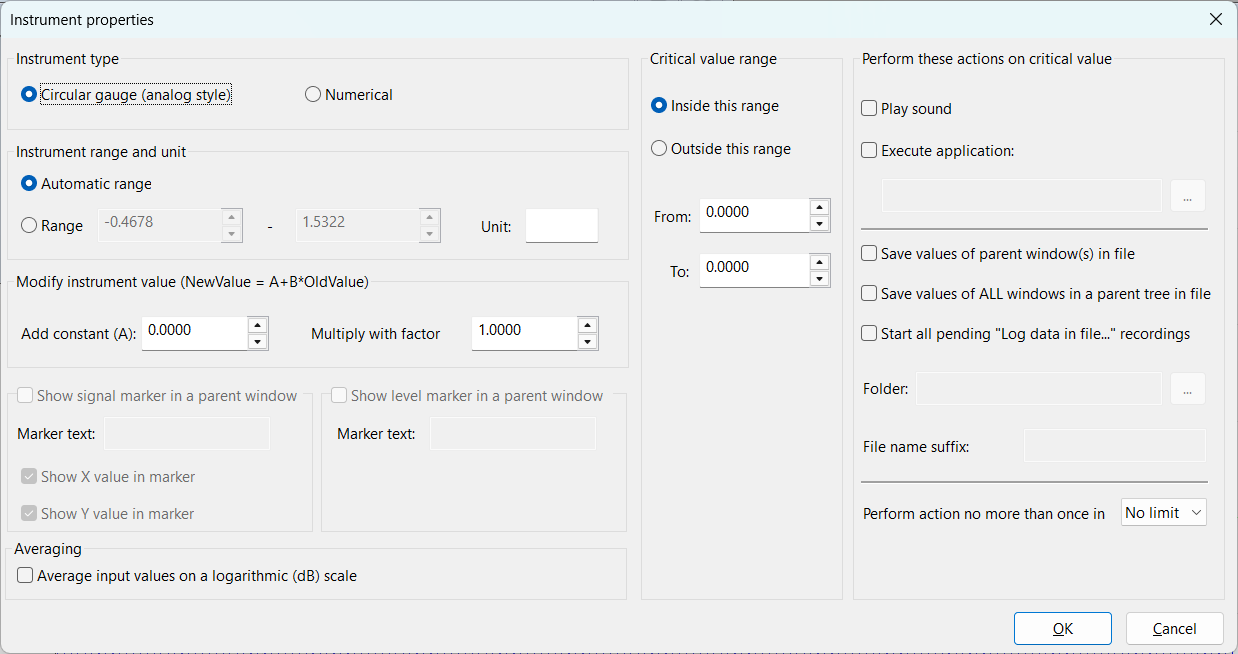Check Save values of parent window(s) in file

pos(869,254)
